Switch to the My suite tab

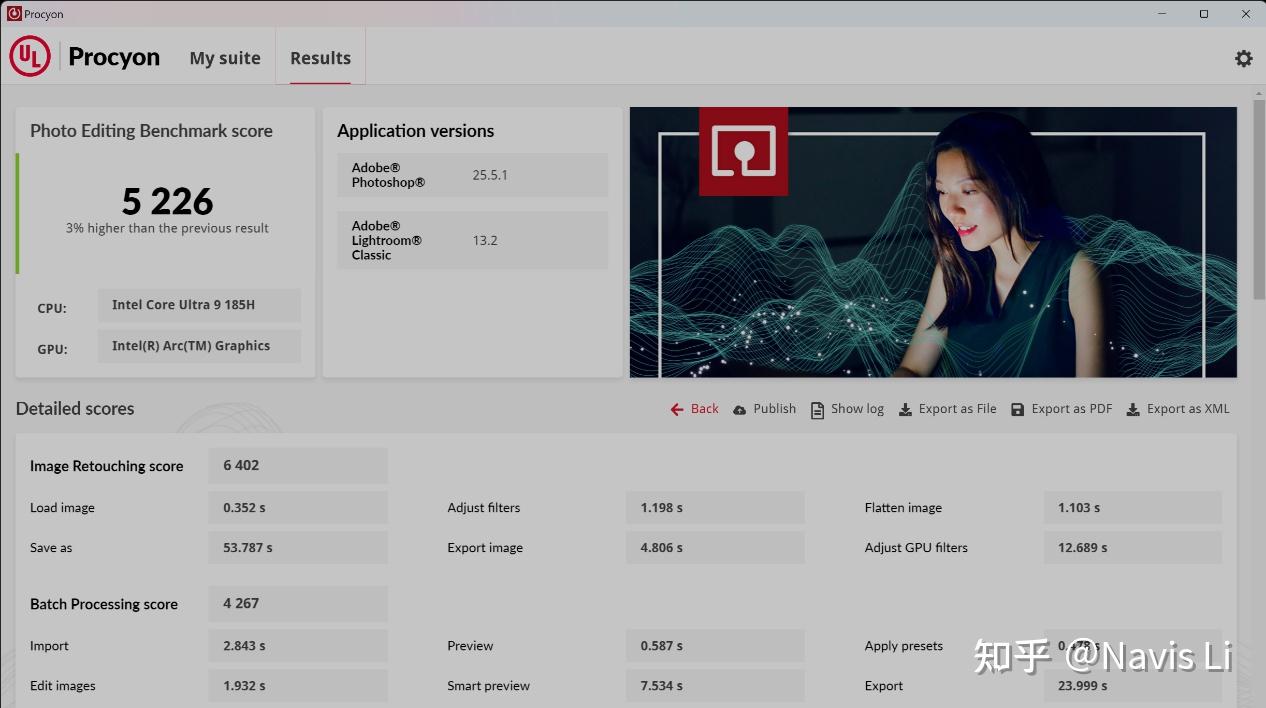[225, 58]
